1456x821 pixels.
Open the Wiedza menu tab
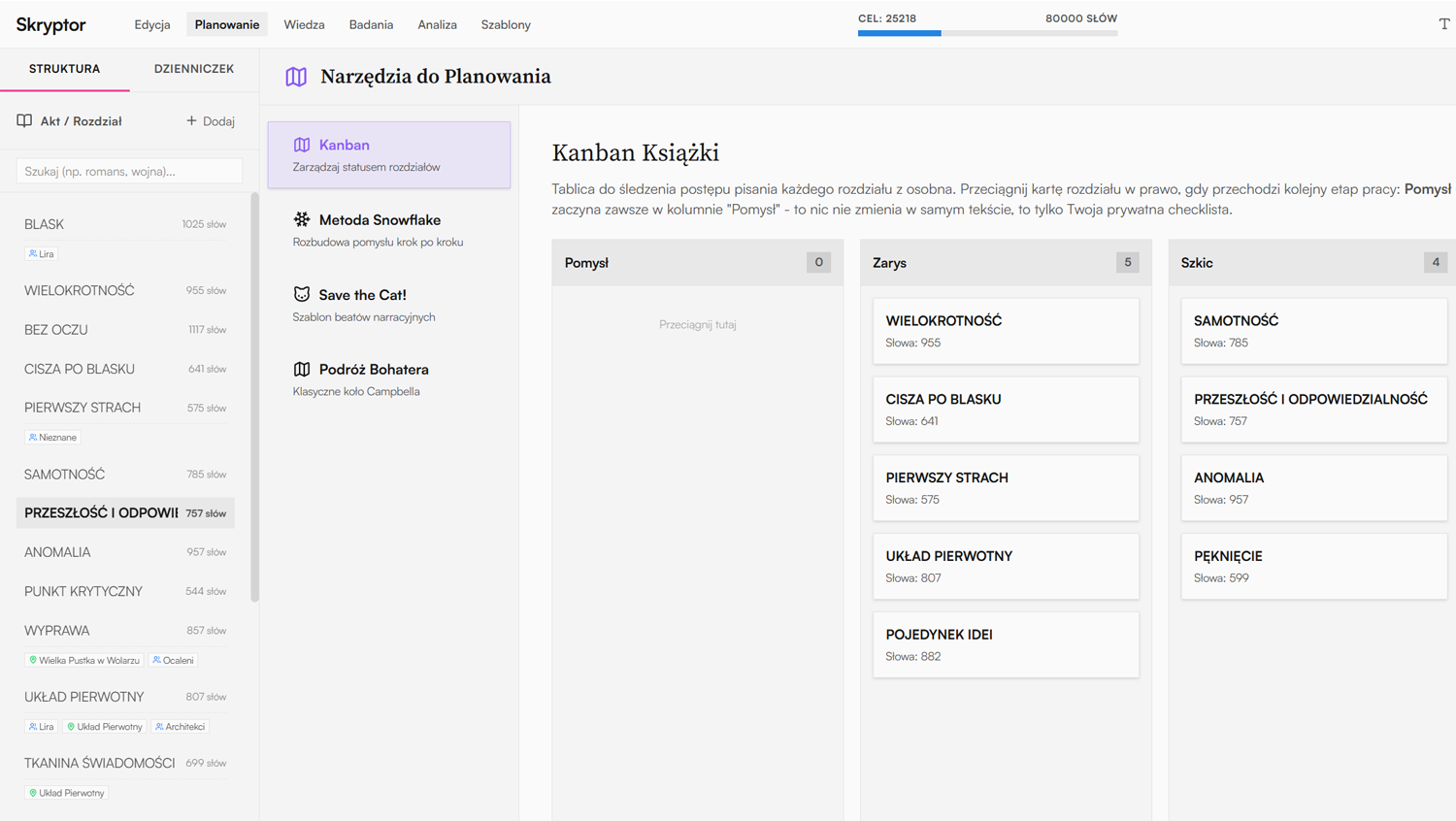click(304, 24)
